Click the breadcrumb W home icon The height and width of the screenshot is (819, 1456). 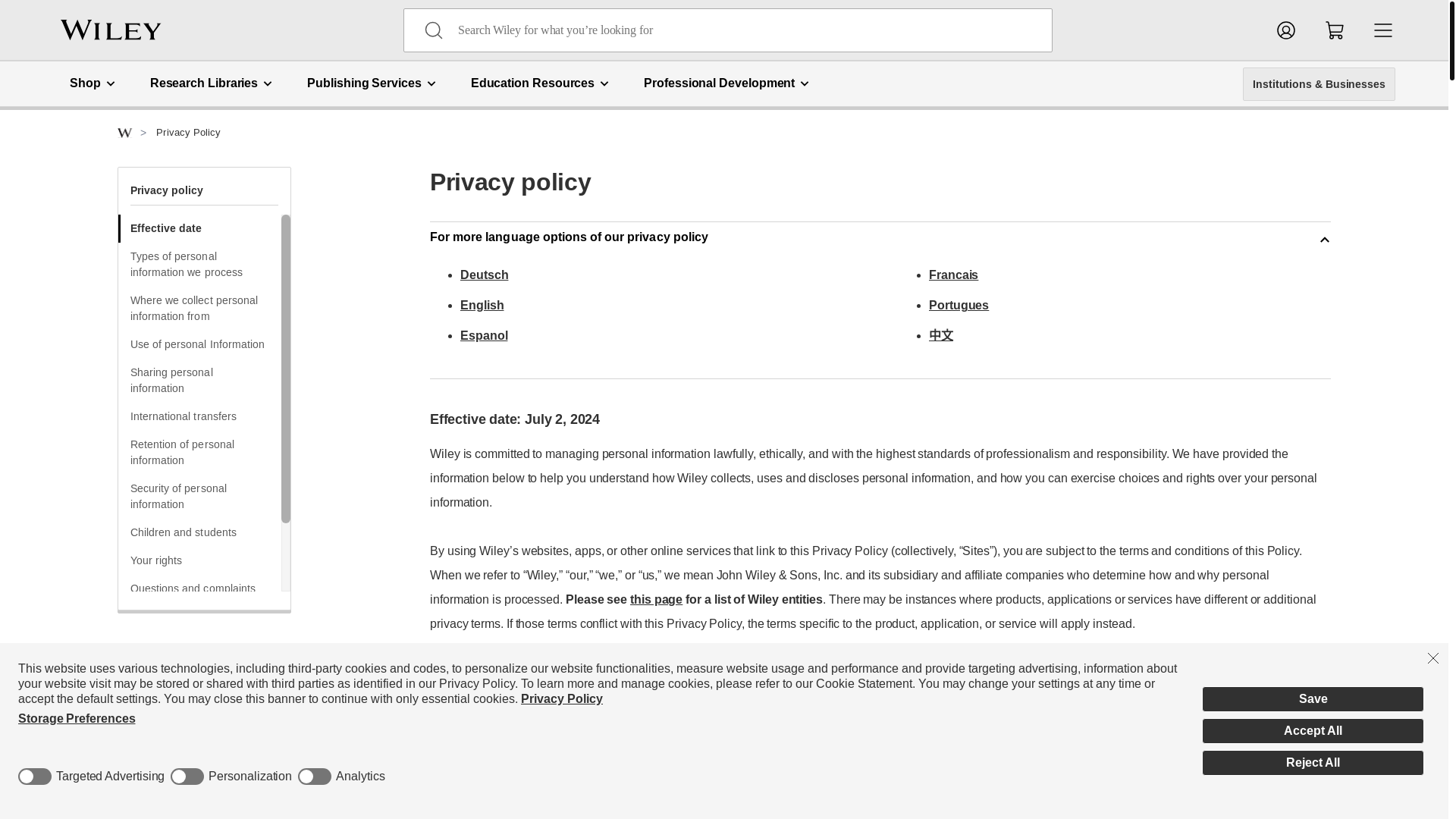point(124,133)
